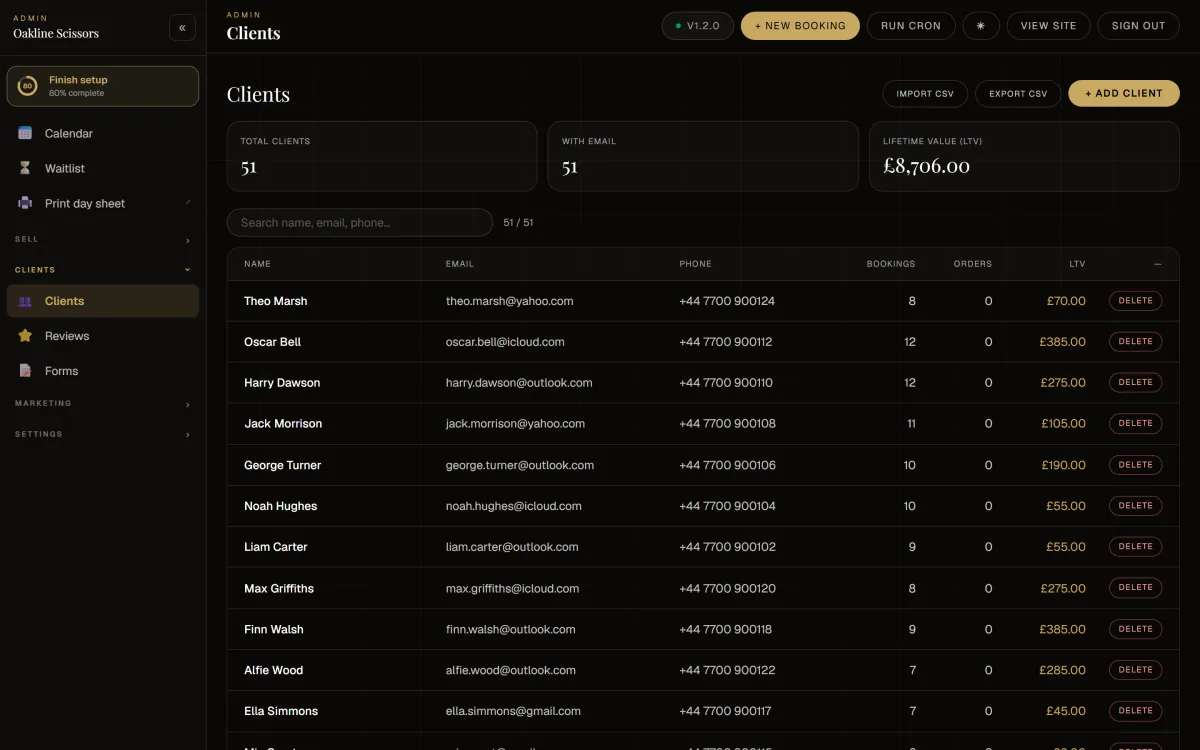The width and height of the screenshot is (1200, 750).
Task: Toggle the theme with the sun icon button
Action: click(x=981, y=26)
